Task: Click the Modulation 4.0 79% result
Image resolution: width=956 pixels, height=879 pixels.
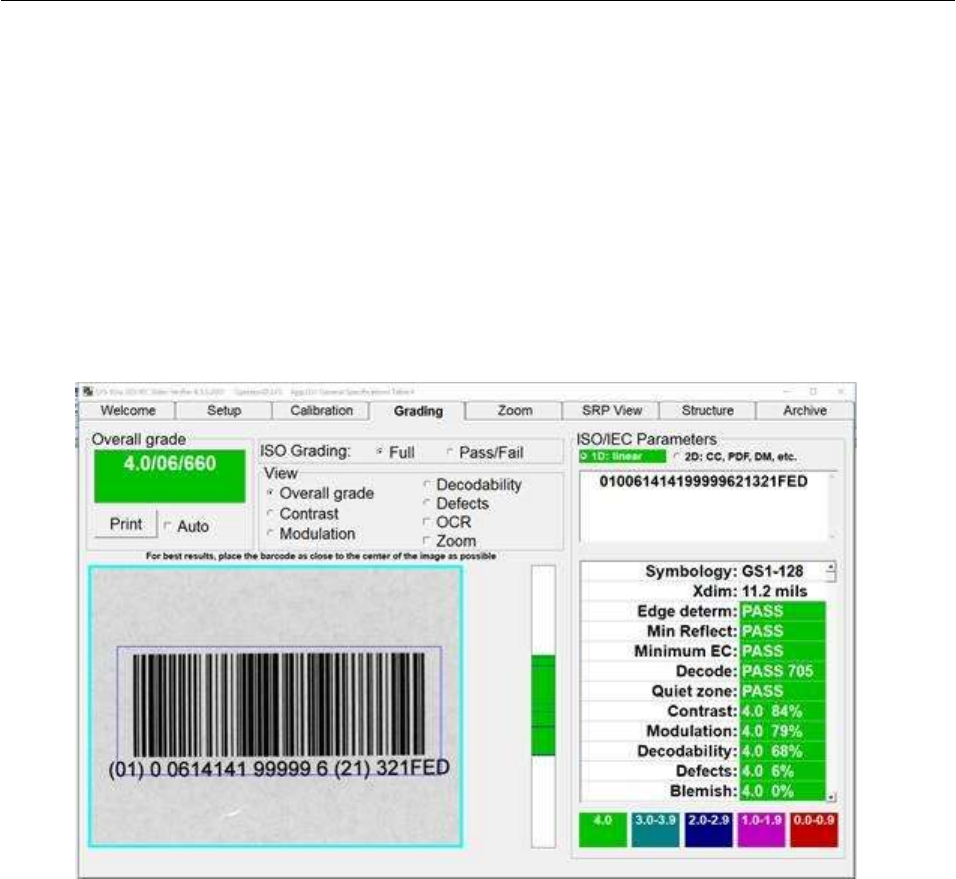Action: 783,731
